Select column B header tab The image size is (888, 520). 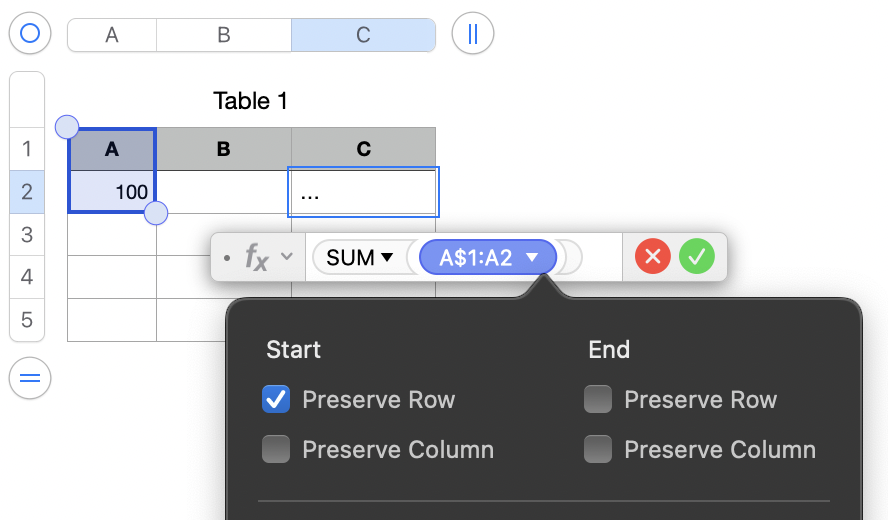[x=224, y=35]
